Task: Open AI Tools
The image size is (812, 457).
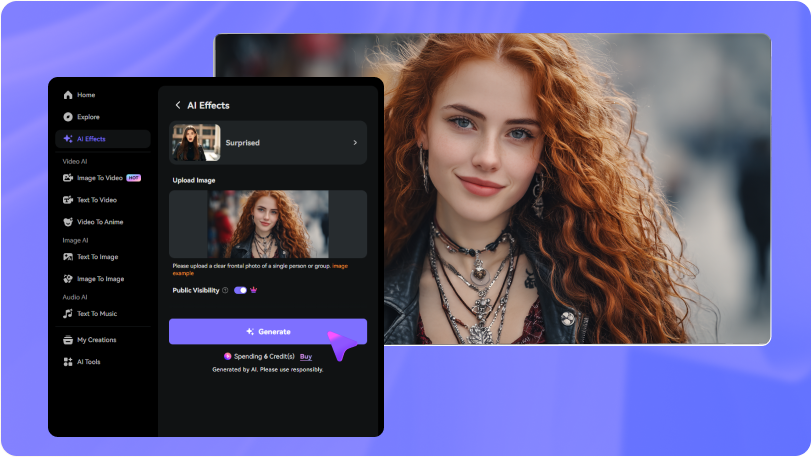Action: click(103, 362)
